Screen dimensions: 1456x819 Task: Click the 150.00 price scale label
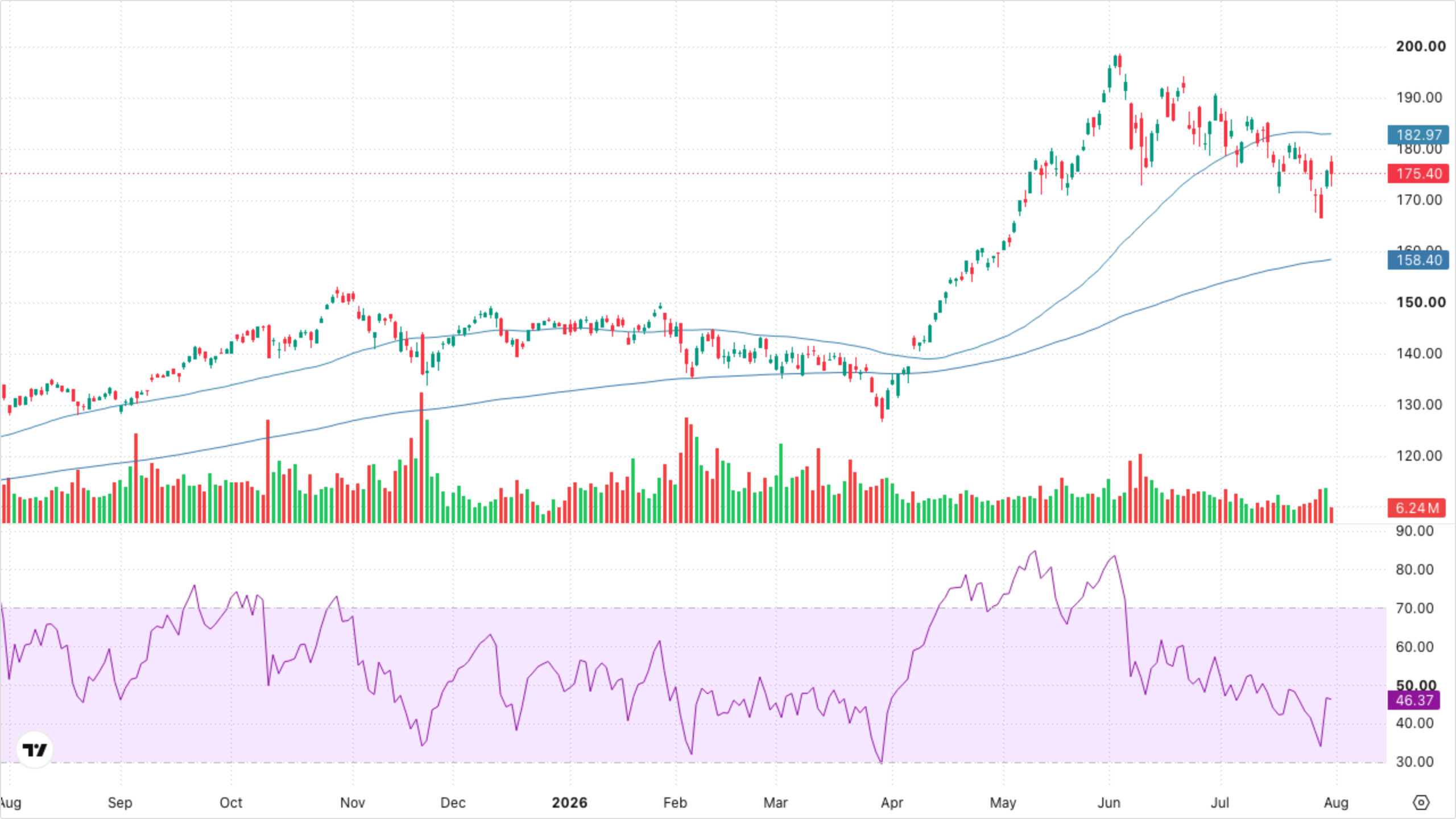1420,303
